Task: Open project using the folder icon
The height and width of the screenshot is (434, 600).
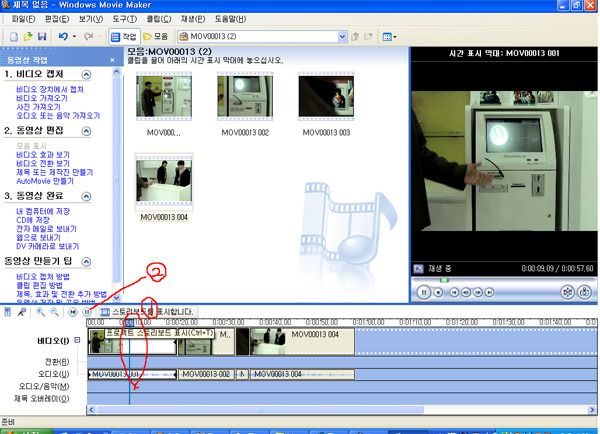Action: [28, 37]
